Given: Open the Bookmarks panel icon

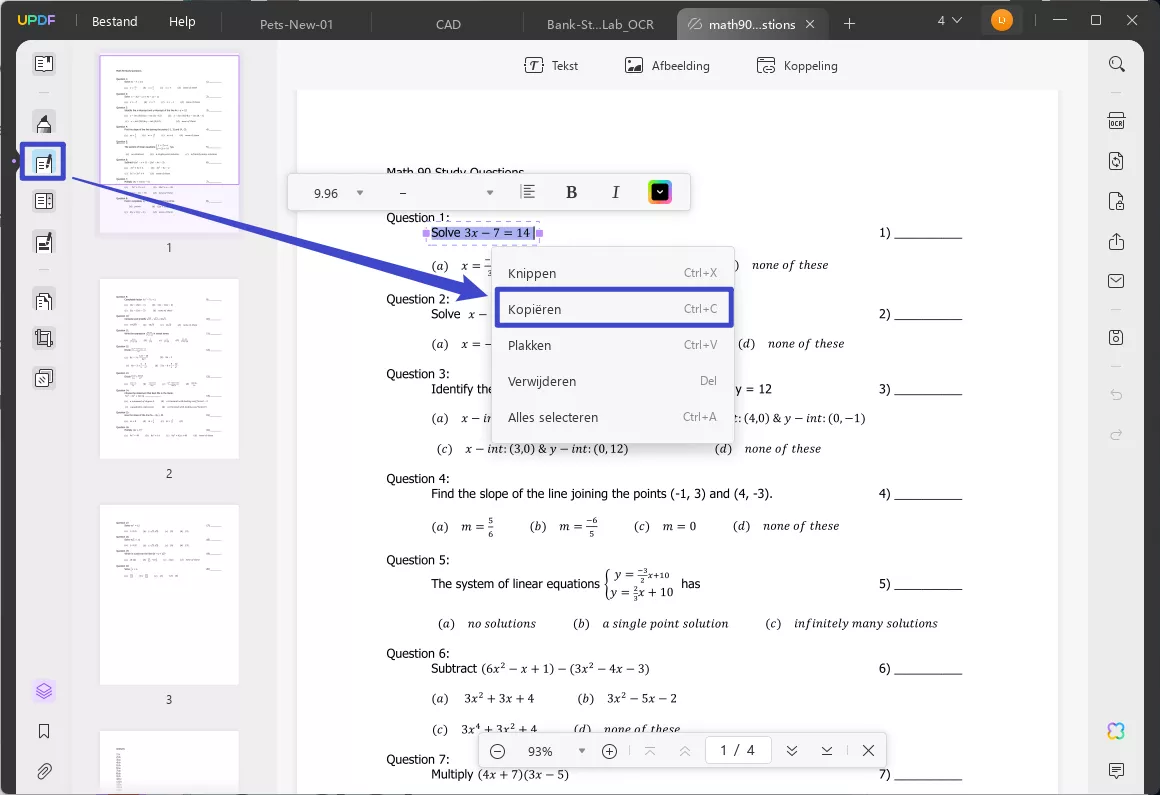Looking at the screenshot, I should [44, 731].
